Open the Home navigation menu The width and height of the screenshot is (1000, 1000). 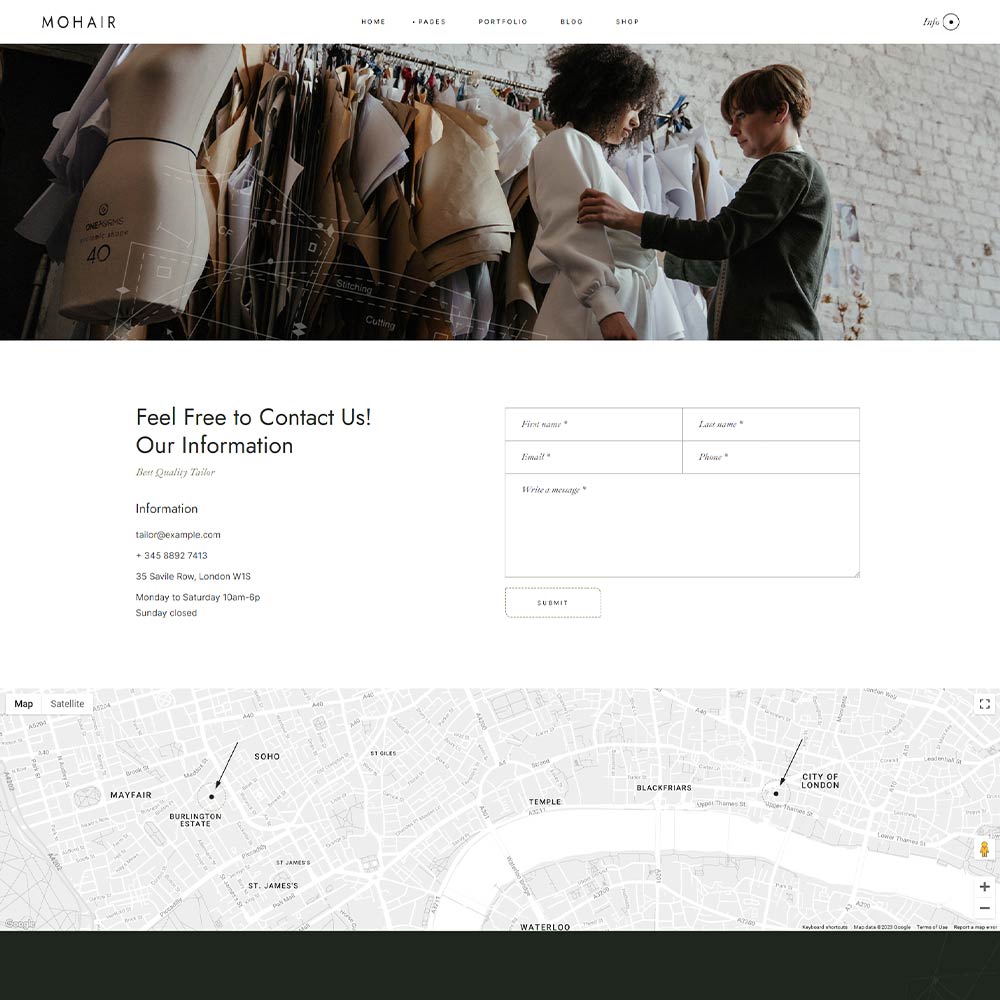click(373, 22)
